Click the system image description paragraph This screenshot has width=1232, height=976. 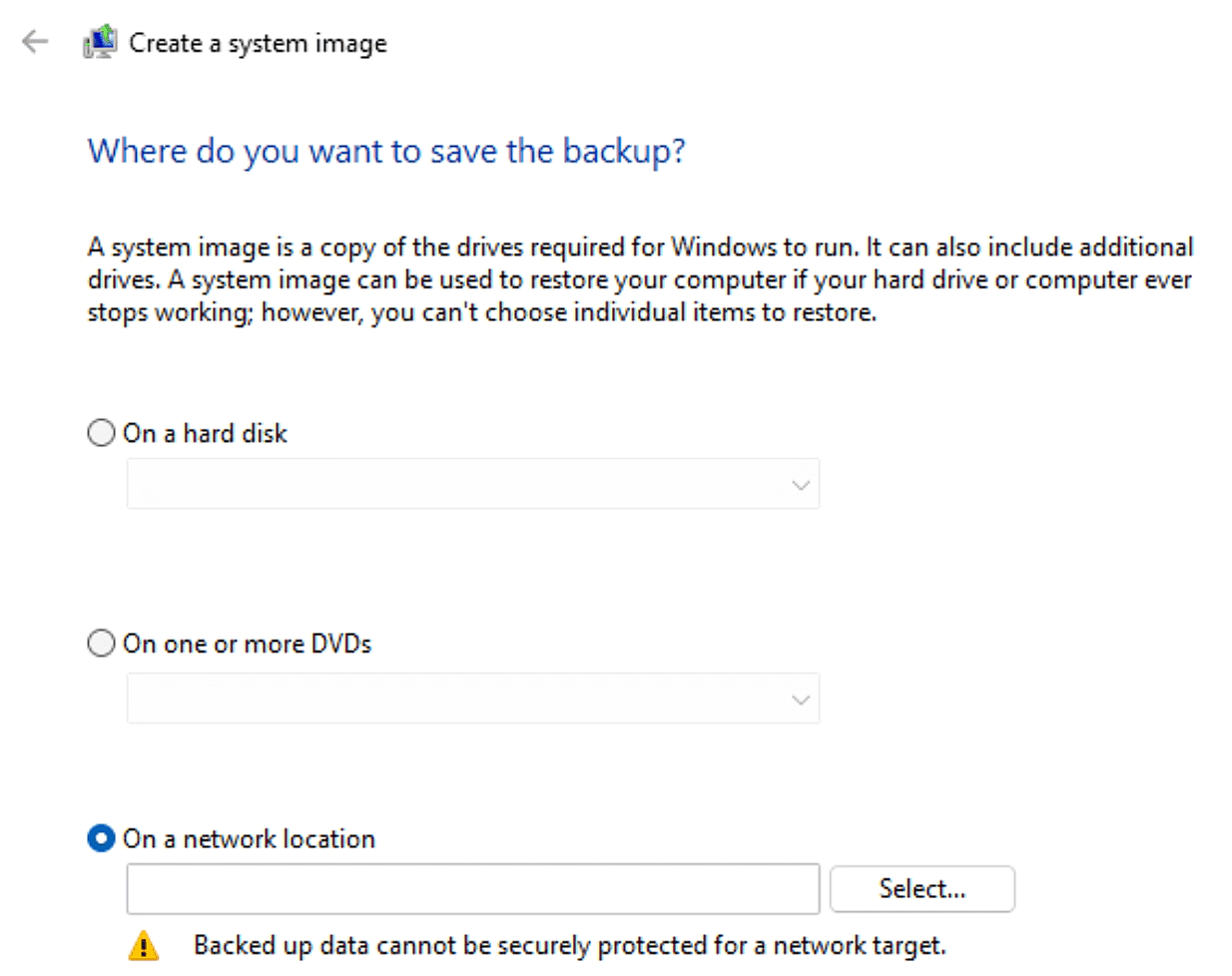[640, 279]
